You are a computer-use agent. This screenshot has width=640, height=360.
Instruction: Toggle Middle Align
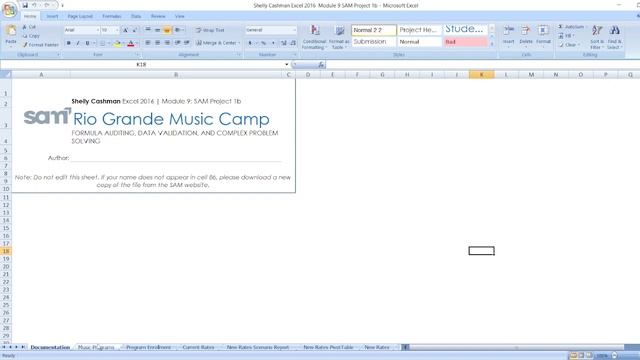[x=158, y=30]
